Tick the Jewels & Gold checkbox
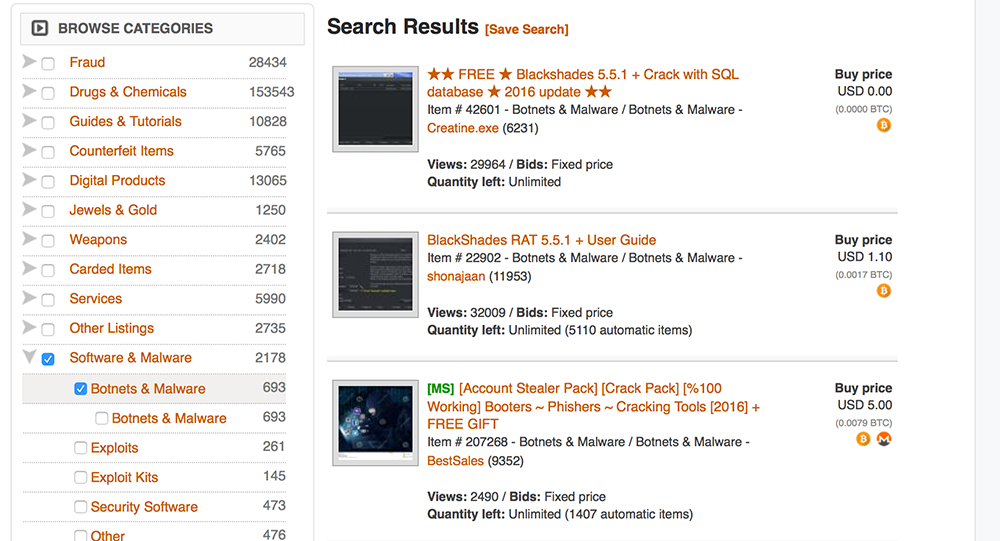 point(48,211)
